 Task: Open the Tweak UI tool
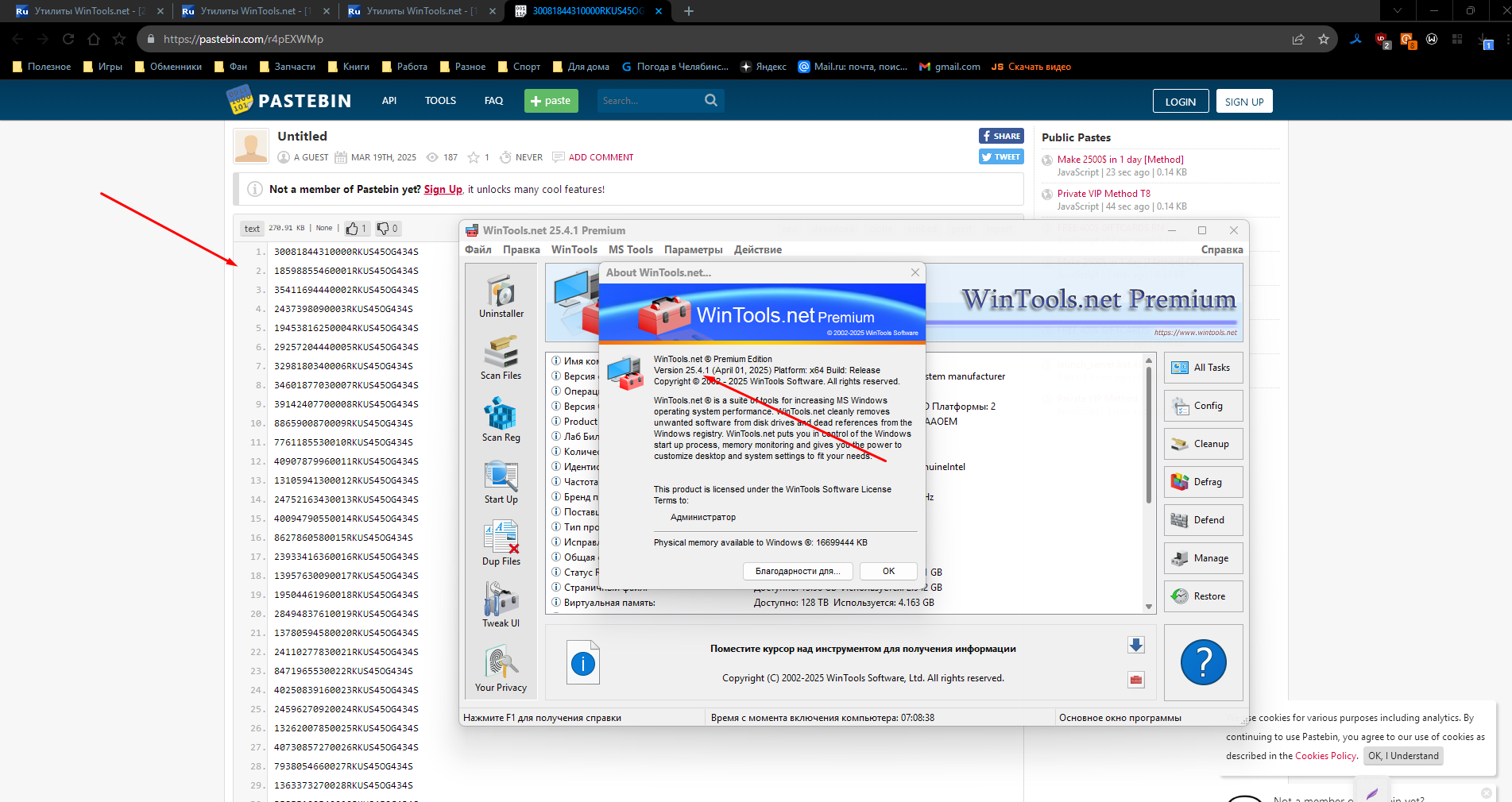click(501, 606)
